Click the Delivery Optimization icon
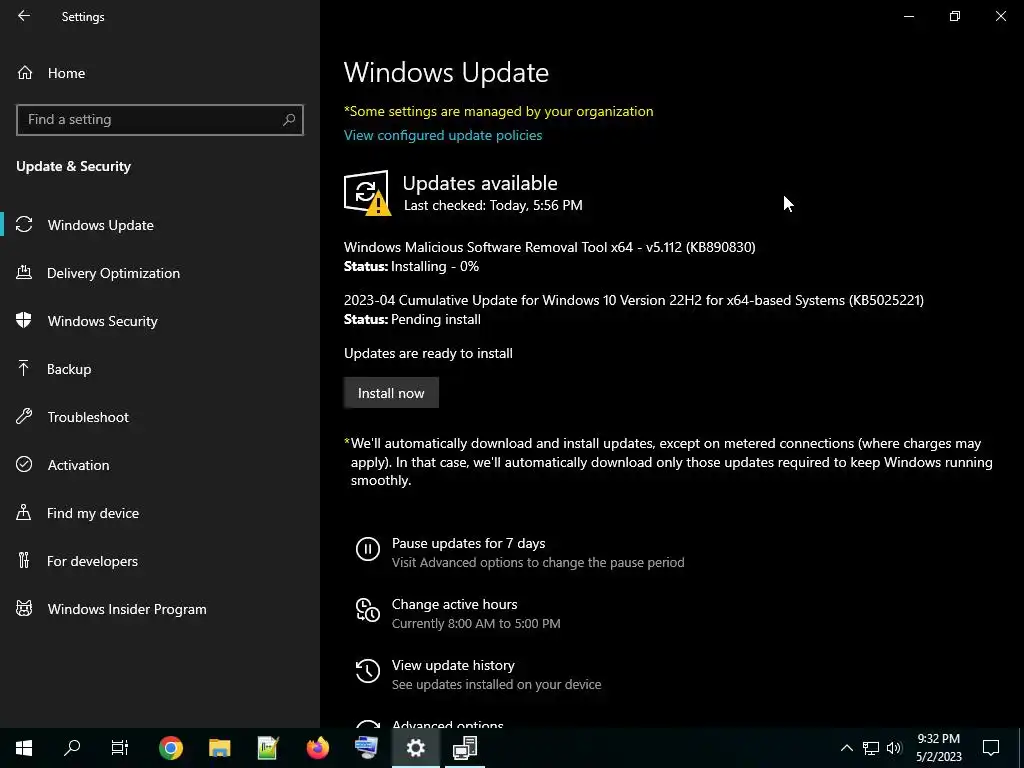The image size is (1024, 768). (x=24, y=272)
